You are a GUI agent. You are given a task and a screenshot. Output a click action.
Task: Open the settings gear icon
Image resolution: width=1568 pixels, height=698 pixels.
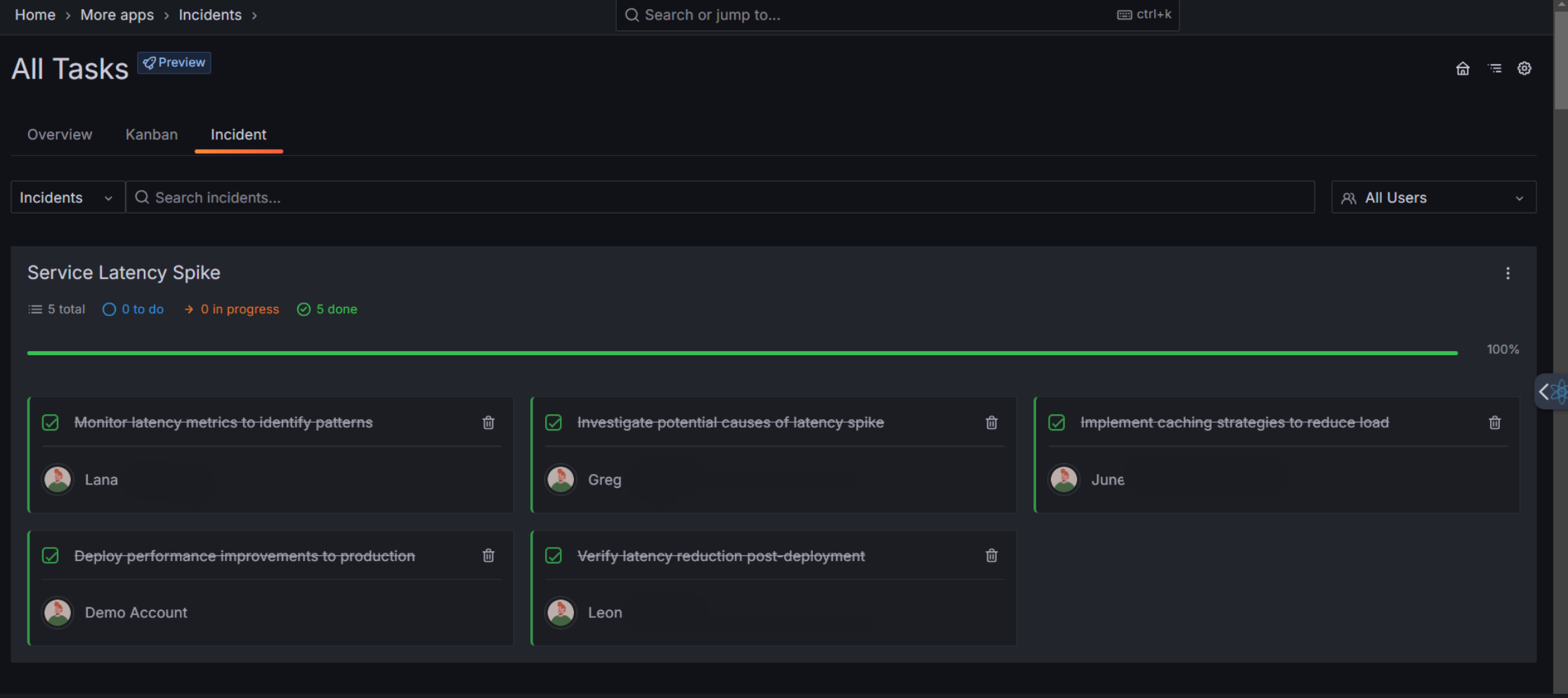click(x=1524, y=68)
